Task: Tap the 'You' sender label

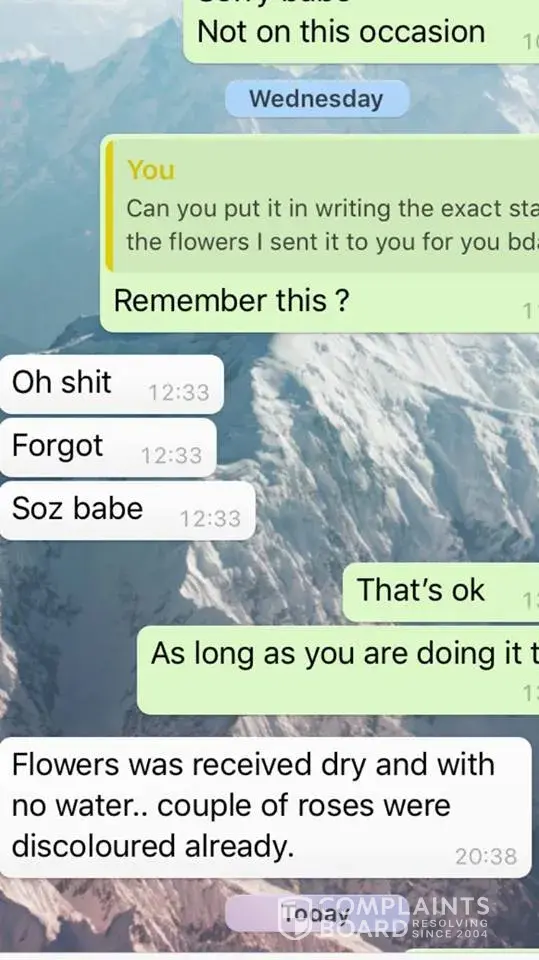Action: [x=151, y=170]
